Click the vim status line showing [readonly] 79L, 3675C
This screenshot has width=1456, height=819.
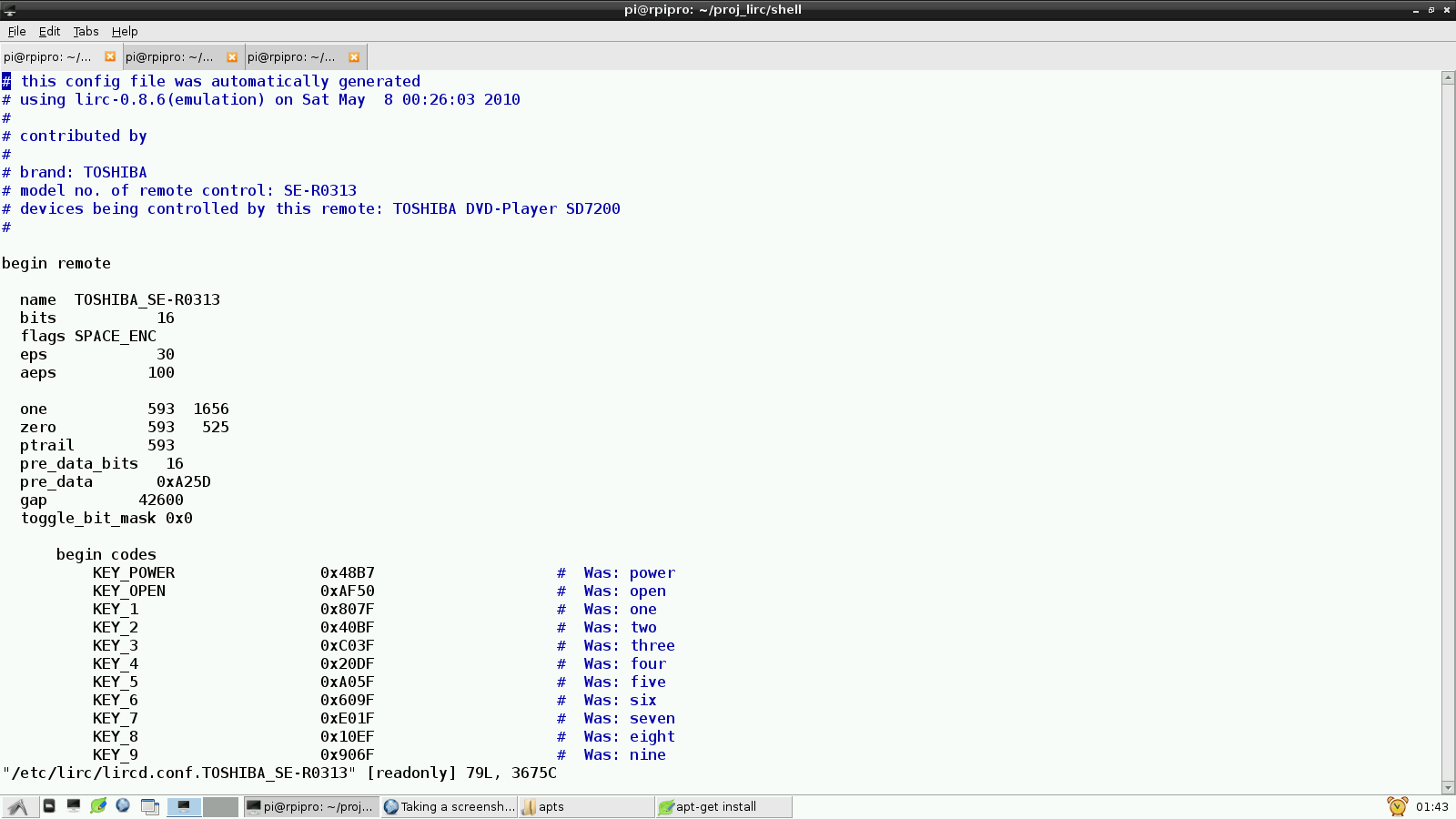coord(279,773)
